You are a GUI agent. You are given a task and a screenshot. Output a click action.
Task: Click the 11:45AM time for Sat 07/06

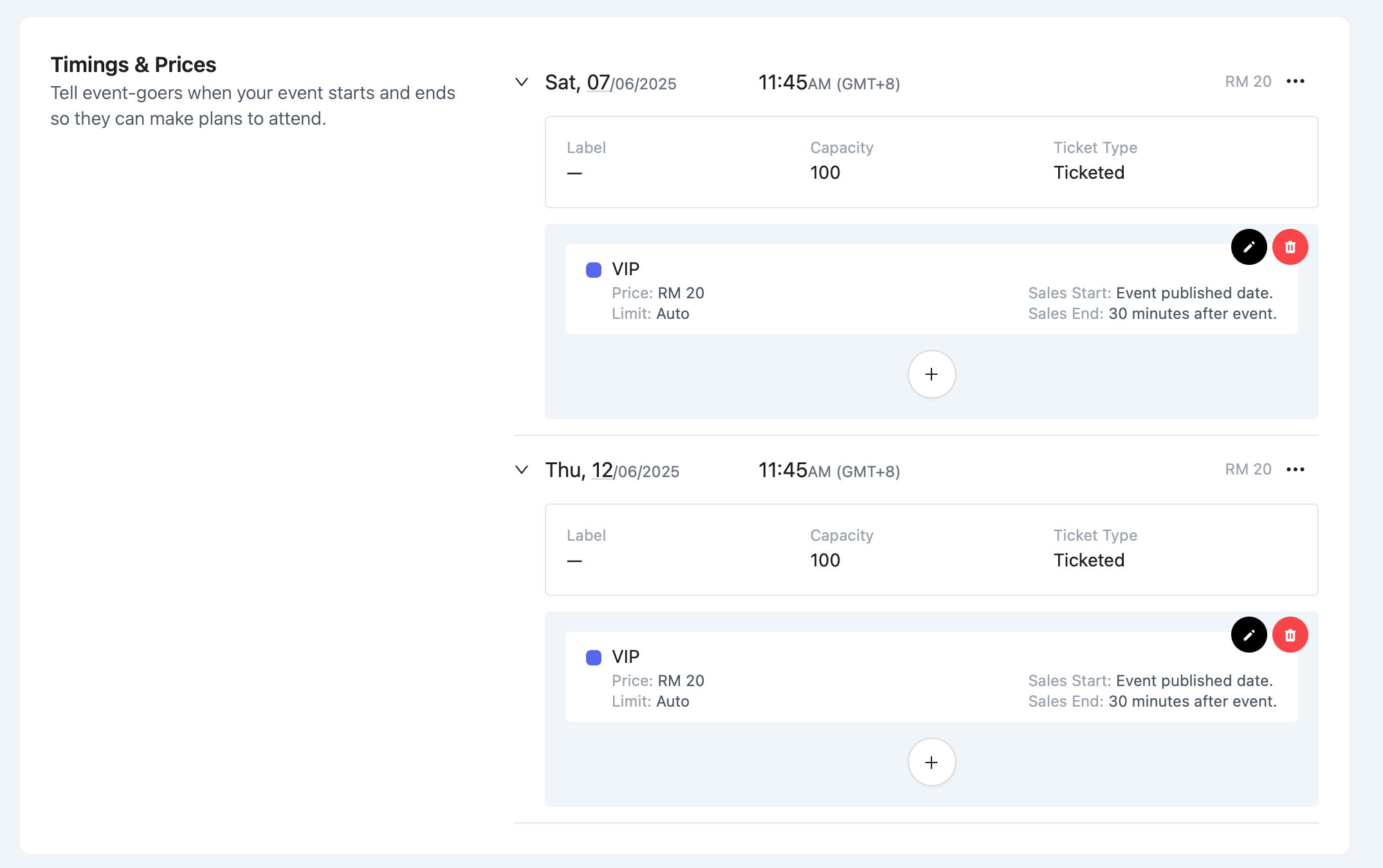[x=829, y=83]
